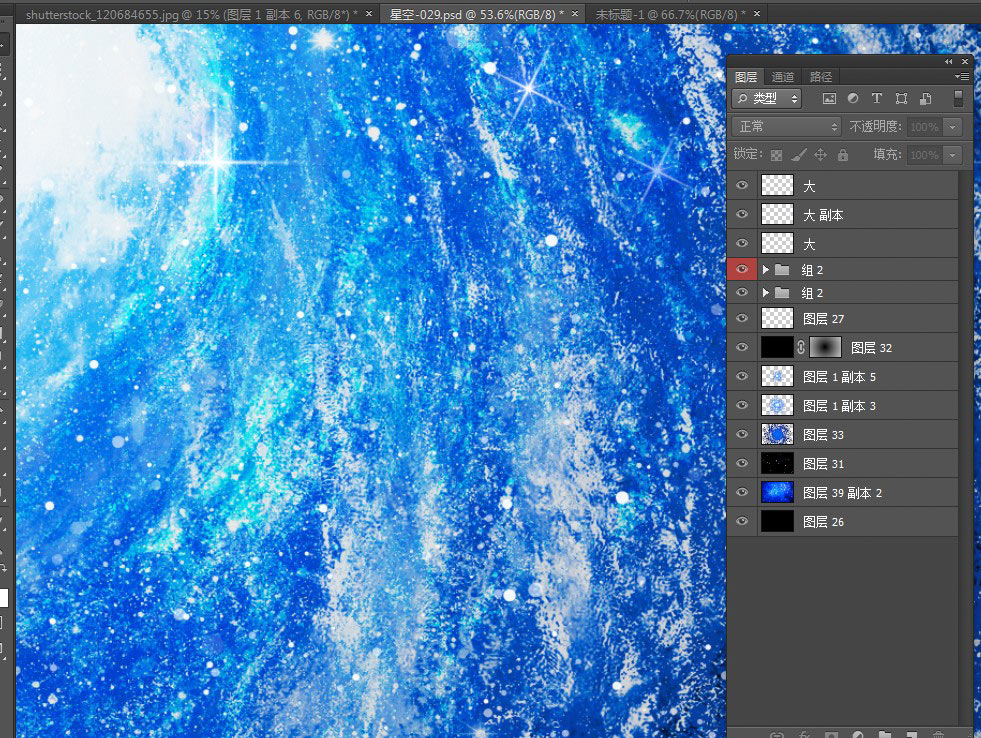Lock layer position move icon
Viewport: 981px width, 738px height.
(820, 154)
